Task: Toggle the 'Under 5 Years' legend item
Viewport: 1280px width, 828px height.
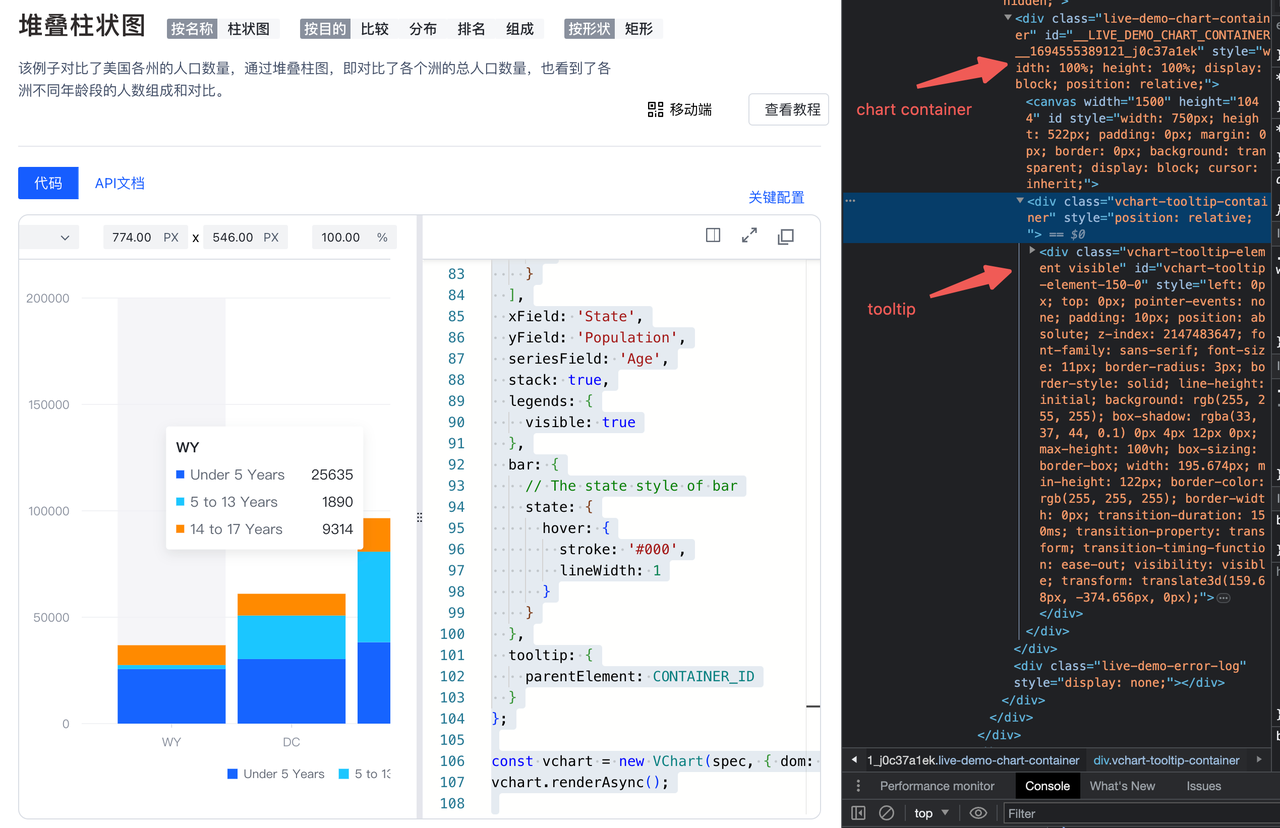Action: pos(276,774)
